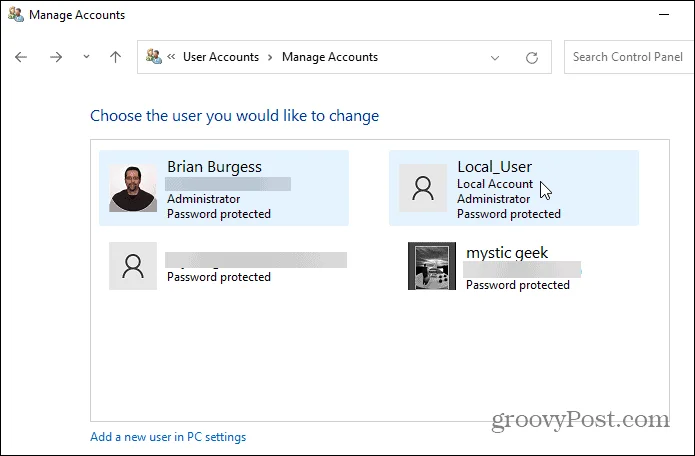Open recent locations dropdown chevron
Image resolution: width=695 pixels, height=456 pixels.
pyautogui.click(x=86, y=57)
